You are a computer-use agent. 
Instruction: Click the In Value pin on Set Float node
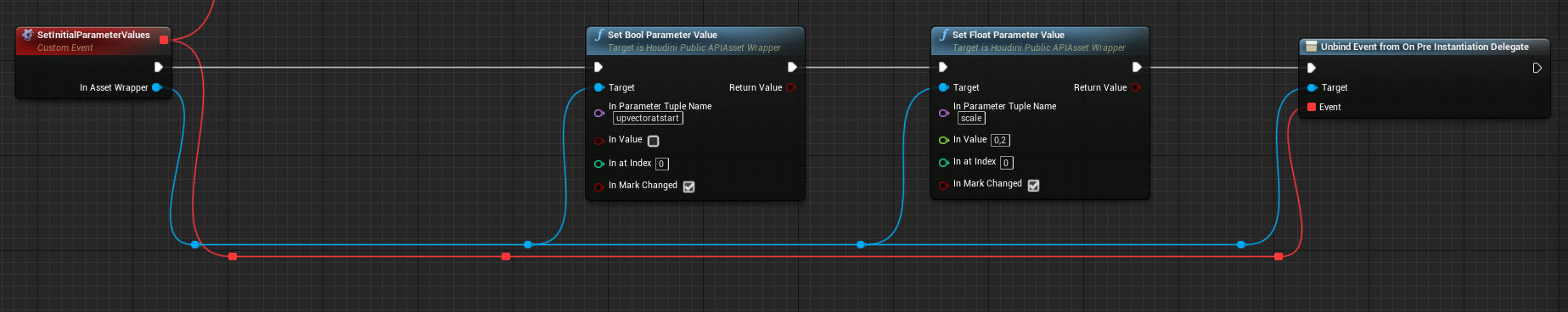click(x=943, y=140)
